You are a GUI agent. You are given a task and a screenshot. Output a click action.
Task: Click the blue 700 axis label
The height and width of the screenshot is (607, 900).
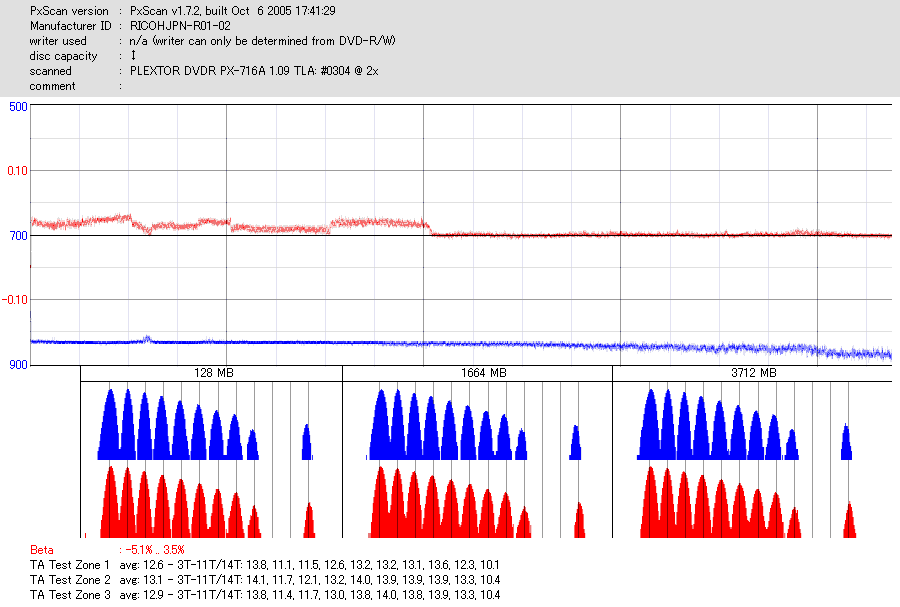pyautogui.click(x=18, y=235)
